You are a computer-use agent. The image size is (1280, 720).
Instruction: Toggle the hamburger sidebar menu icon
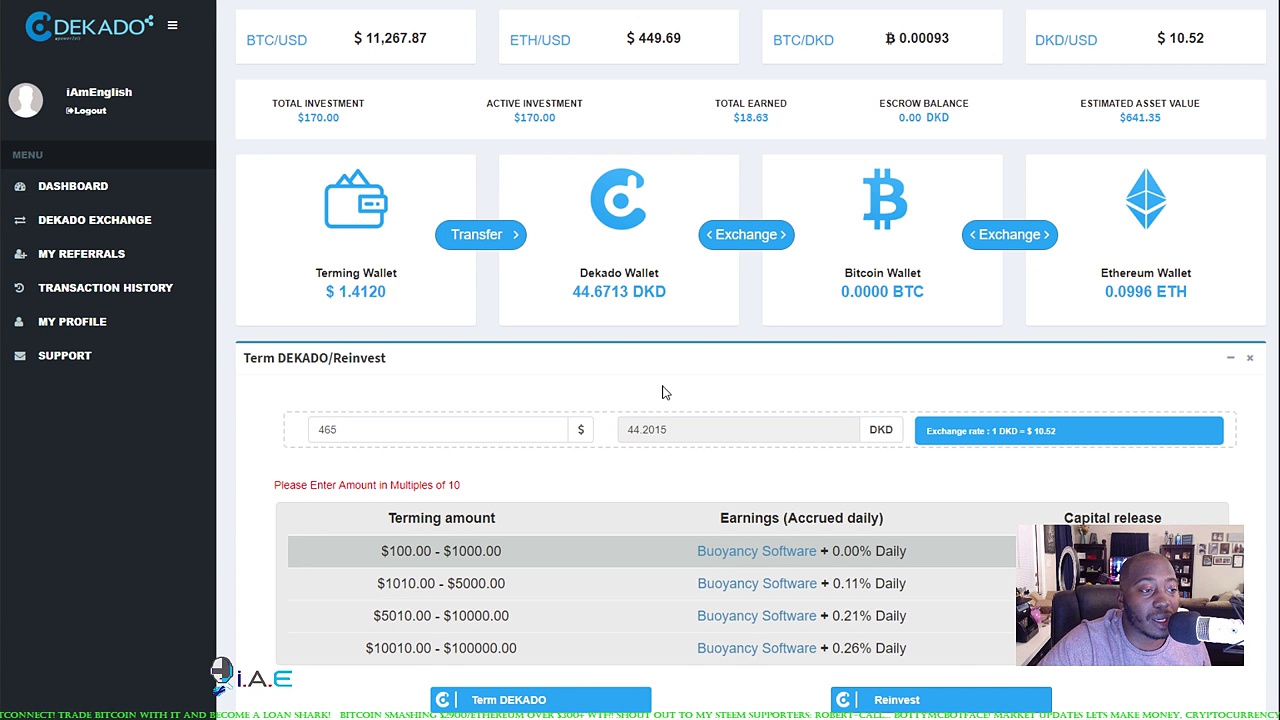pos(172,25)
